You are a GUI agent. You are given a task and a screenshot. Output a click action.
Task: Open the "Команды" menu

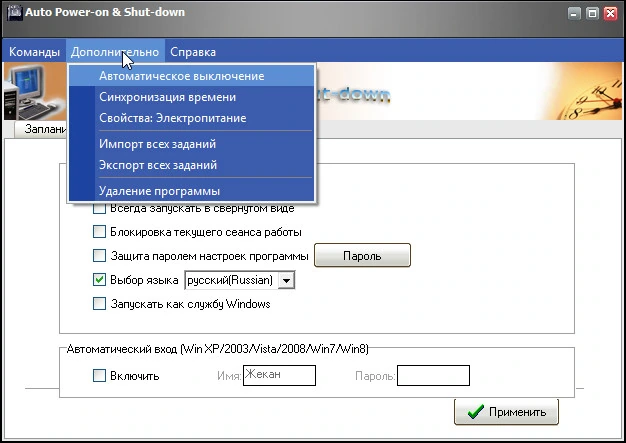pyautogui.click(x=34, y=52)
